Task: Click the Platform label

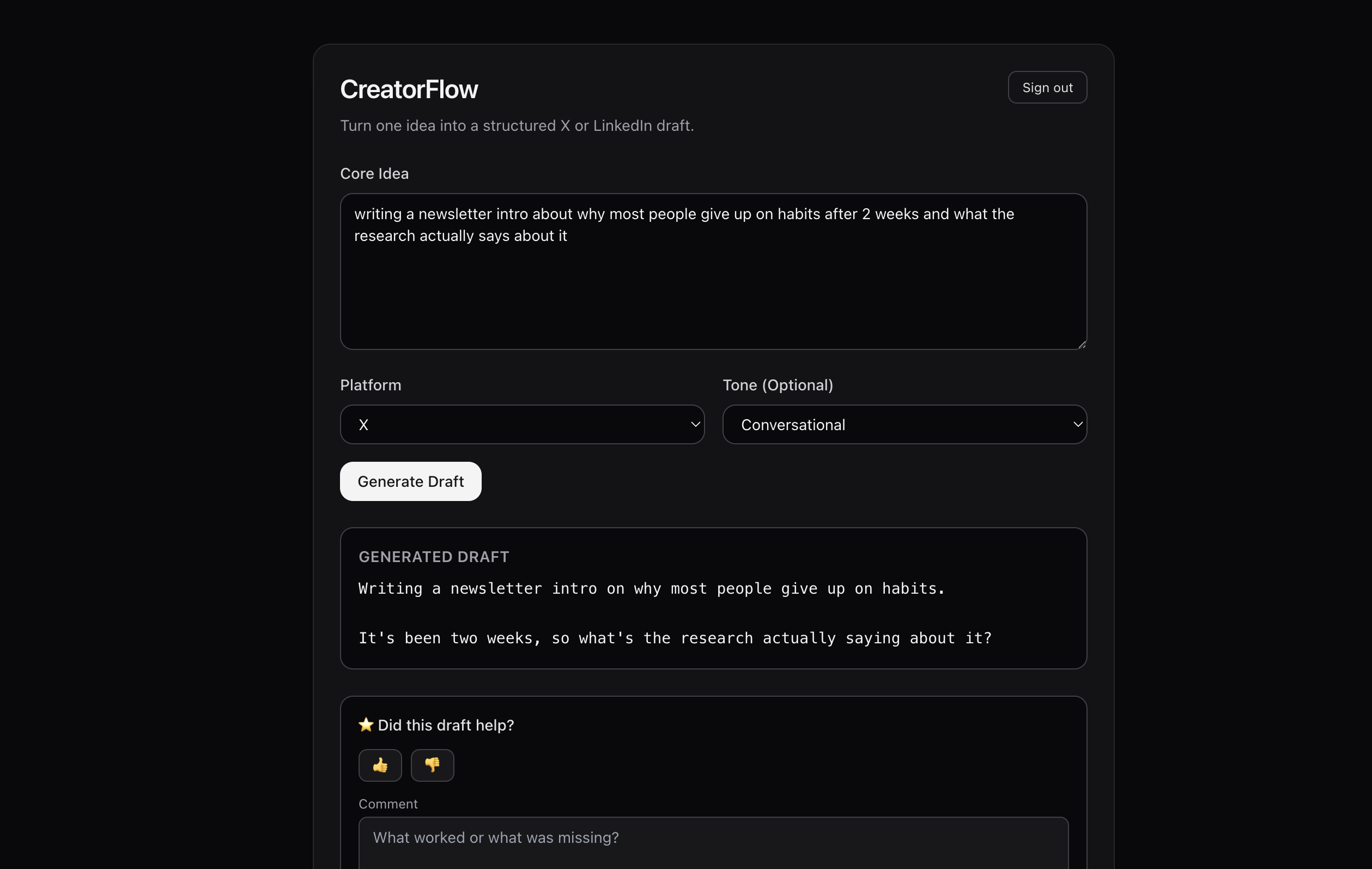Action: (x=371, y=385)
